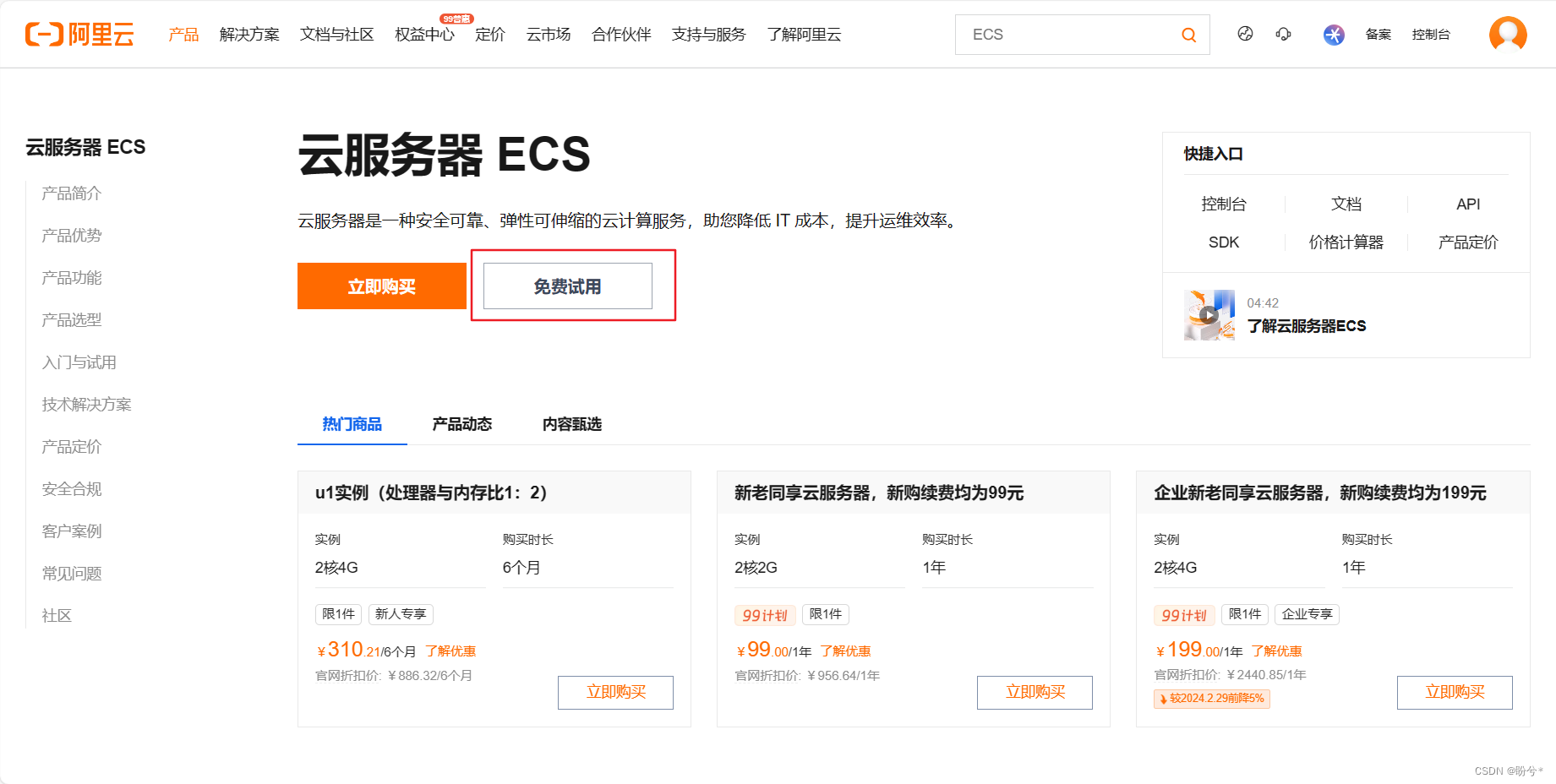This screenshot has width=1556, height=784.
Task: Open 产品简介 in the sidebar
Action: tap(72, 193)
